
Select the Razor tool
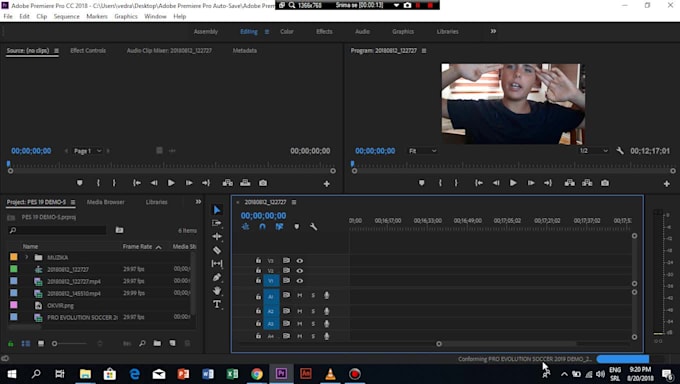(x=217, y=250)
